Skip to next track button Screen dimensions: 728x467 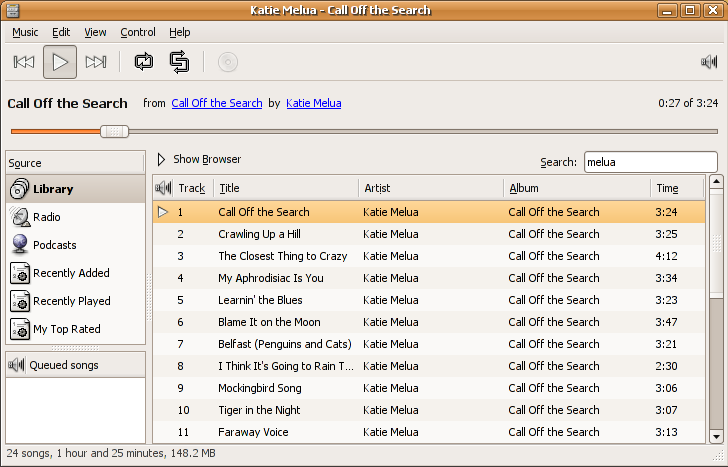tap(96, 62)
